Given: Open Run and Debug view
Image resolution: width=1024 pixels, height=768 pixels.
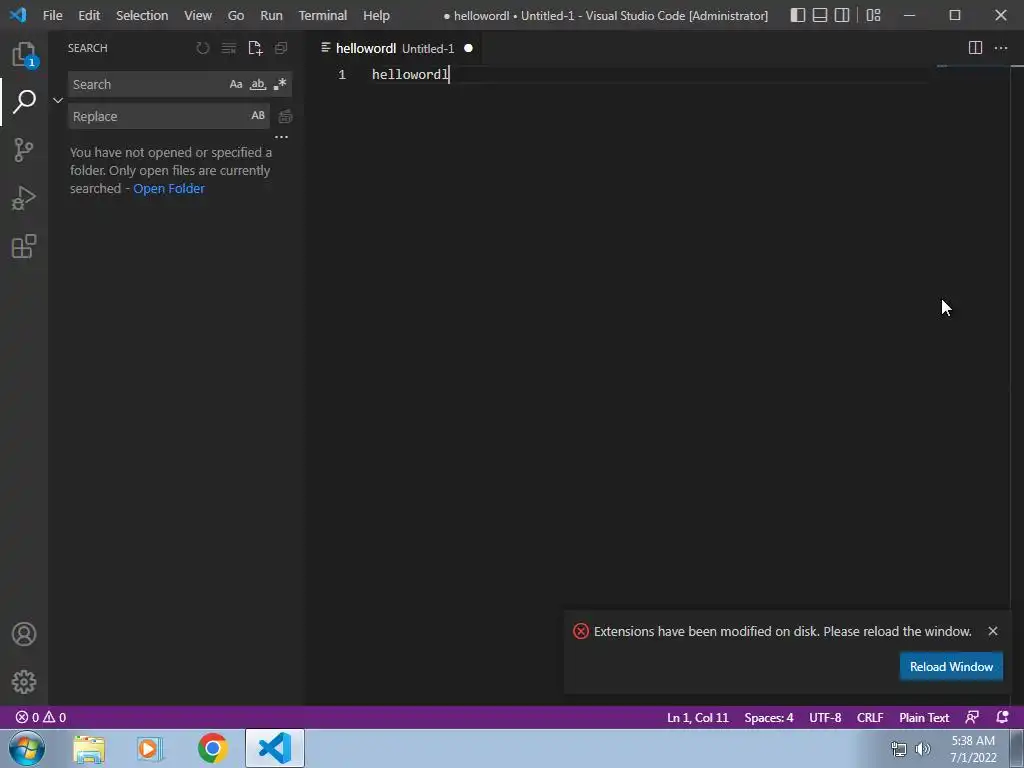Looking at the screenshot, I should pos(24,198).
